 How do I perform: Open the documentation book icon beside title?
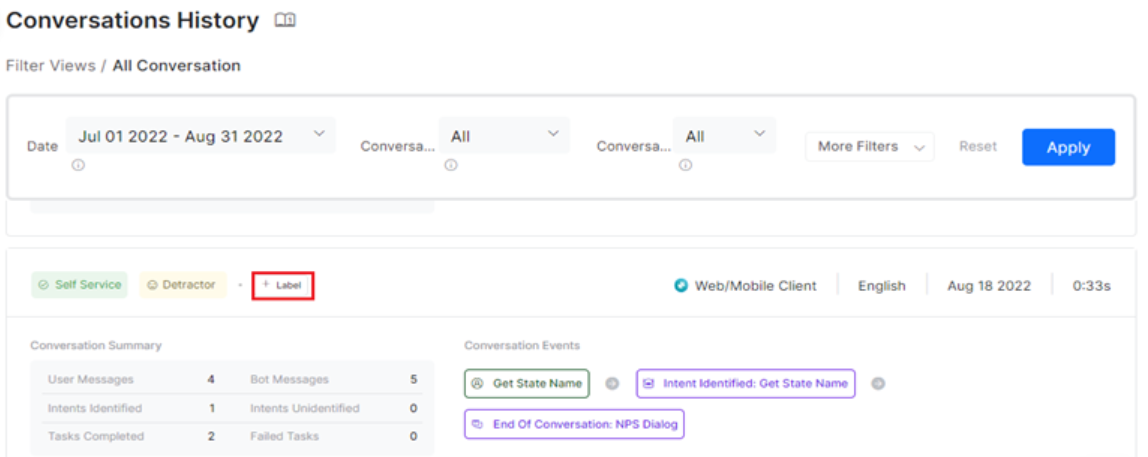[285, 21]
